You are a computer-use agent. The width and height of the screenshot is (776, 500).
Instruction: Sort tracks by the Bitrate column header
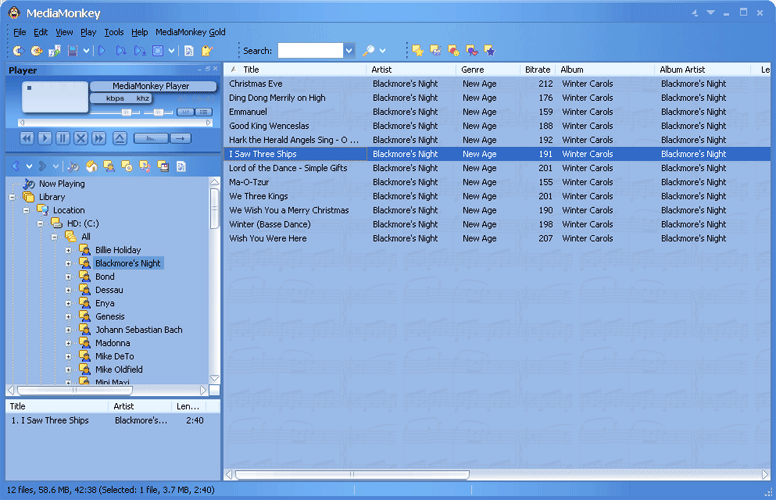tap(537, 70)
